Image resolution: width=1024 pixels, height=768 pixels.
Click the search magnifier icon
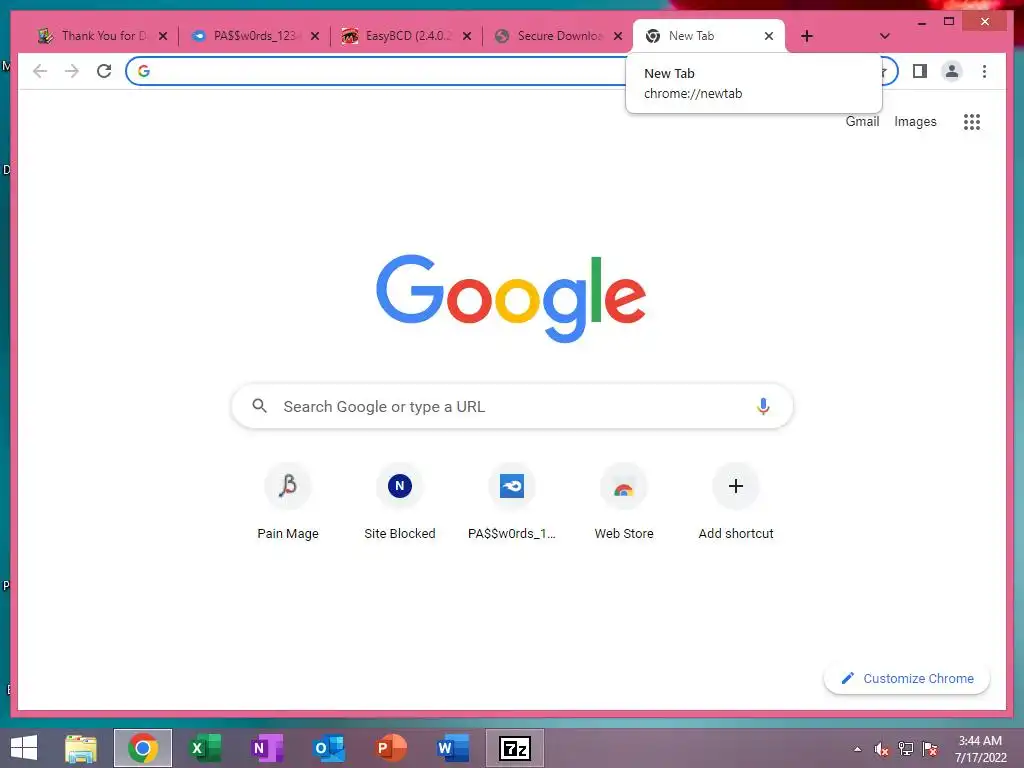tap(259, 406)
